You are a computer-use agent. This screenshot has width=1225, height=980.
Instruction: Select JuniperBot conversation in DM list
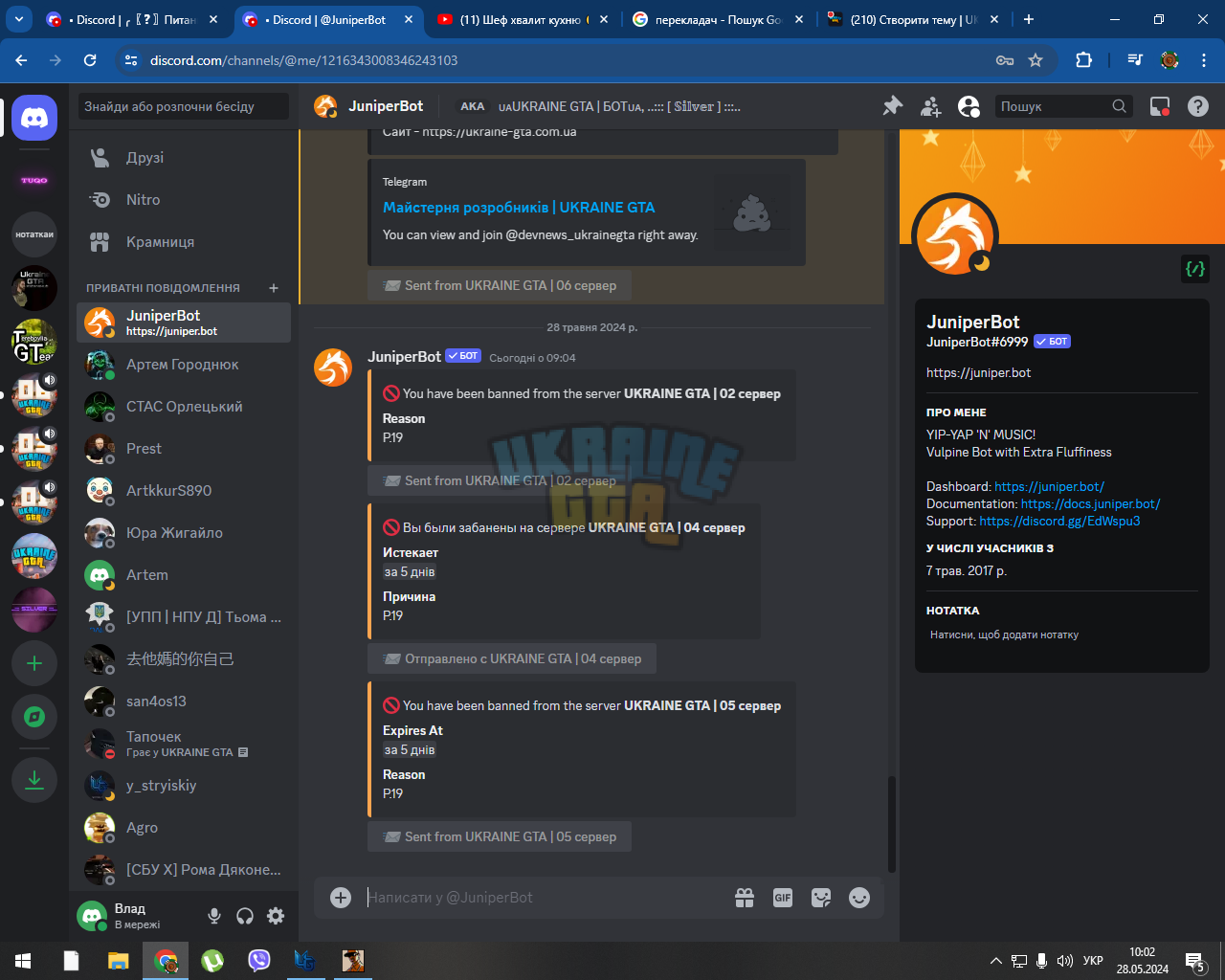pyautogui.click(x=184, y=323)
